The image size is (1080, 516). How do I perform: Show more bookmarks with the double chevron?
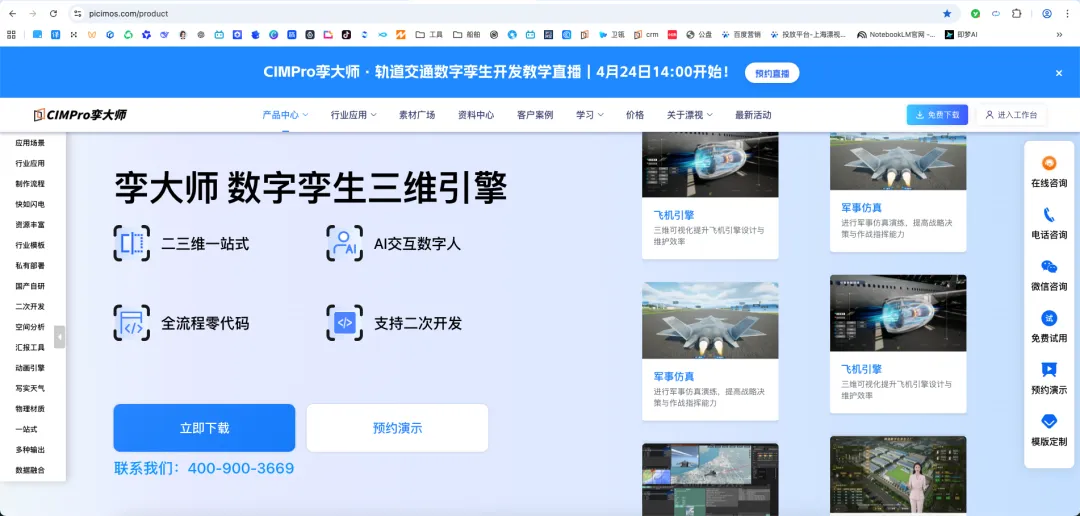pos(1059,34)
